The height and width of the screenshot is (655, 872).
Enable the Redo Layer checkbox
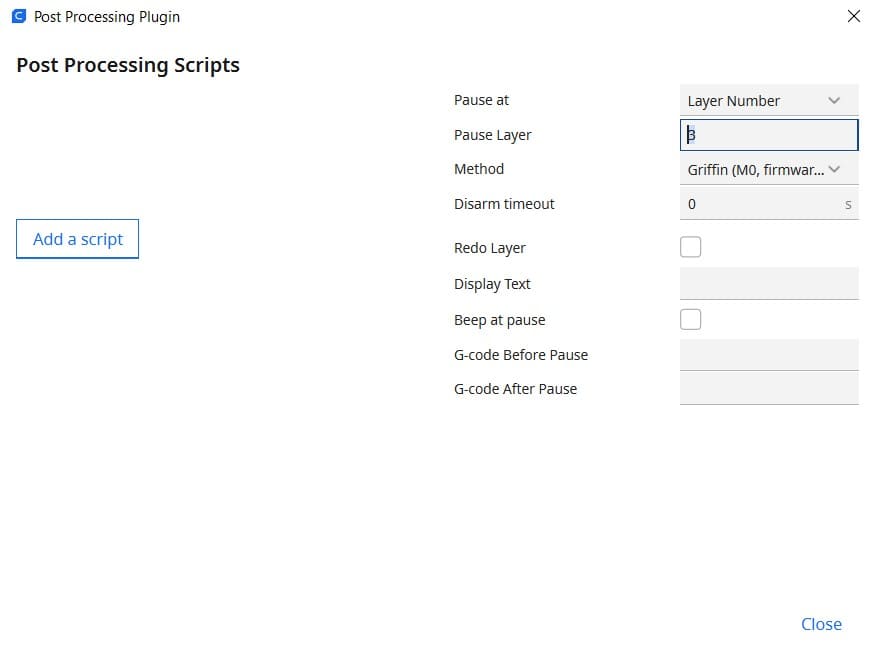[x=690, y=247]
